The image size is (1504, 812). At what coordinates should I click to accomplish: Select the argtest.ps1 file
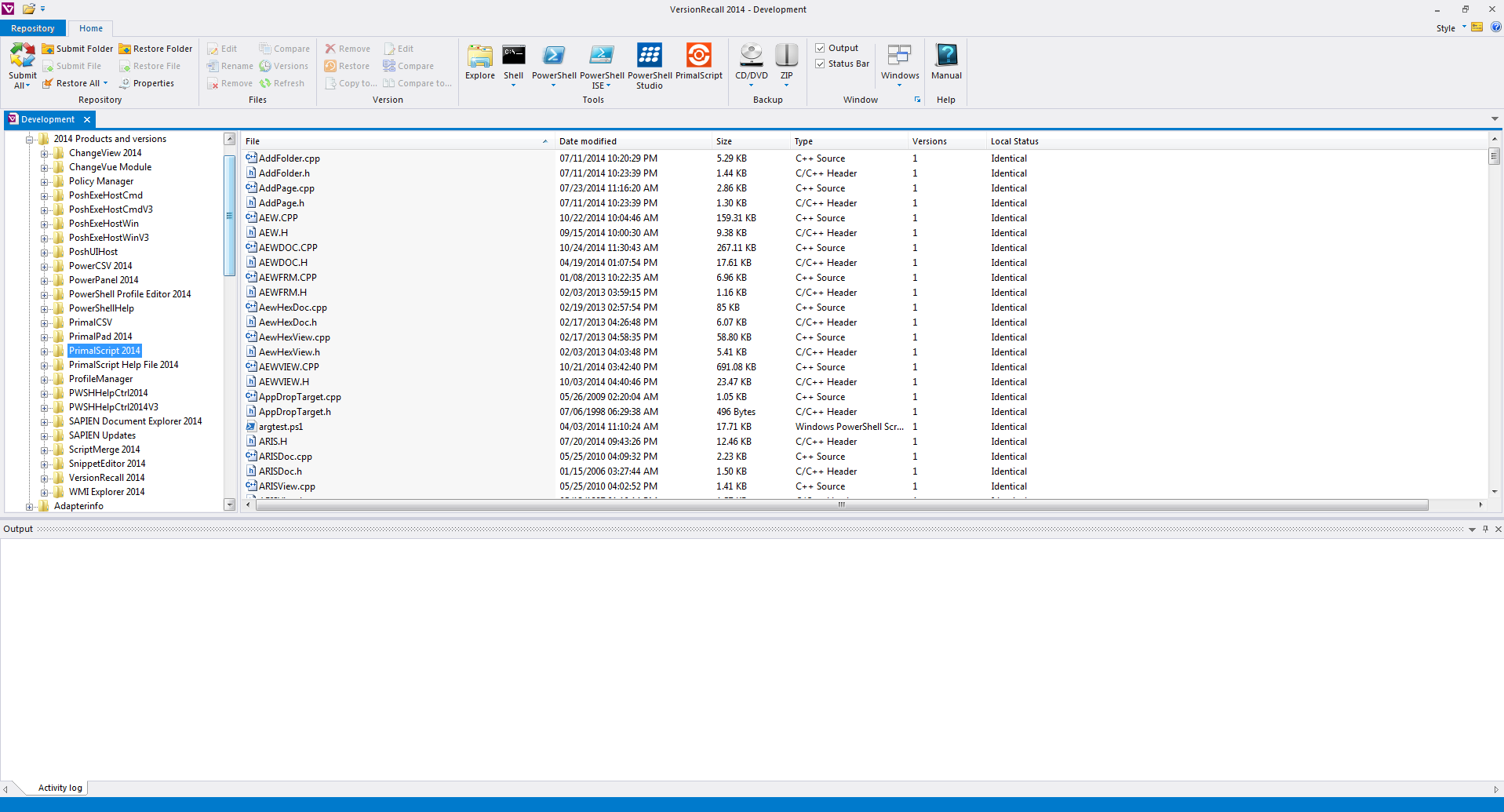click(x=280, y=427)
